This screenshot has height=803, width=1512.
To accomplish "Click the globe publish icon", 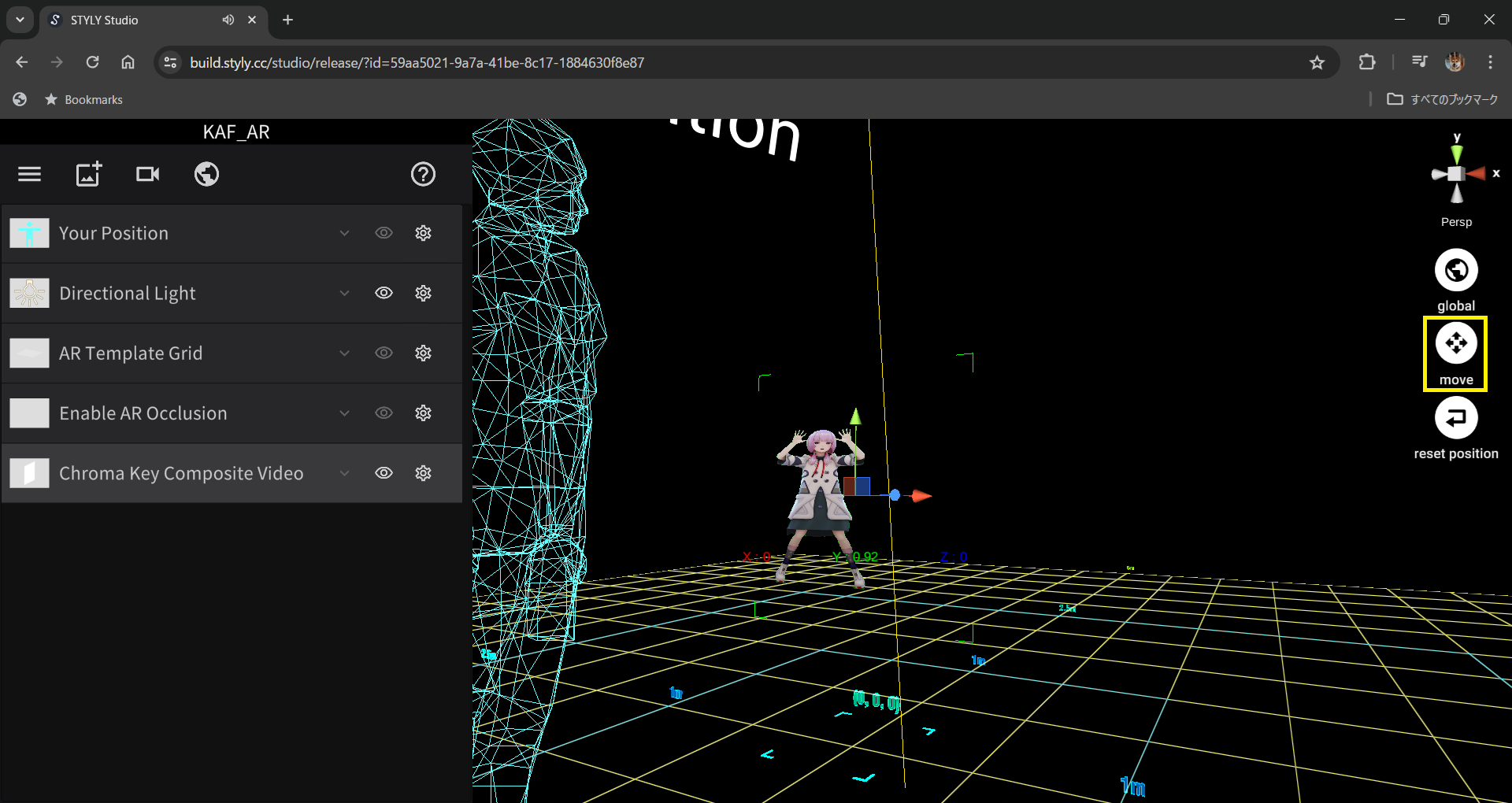I will point(206,174).
